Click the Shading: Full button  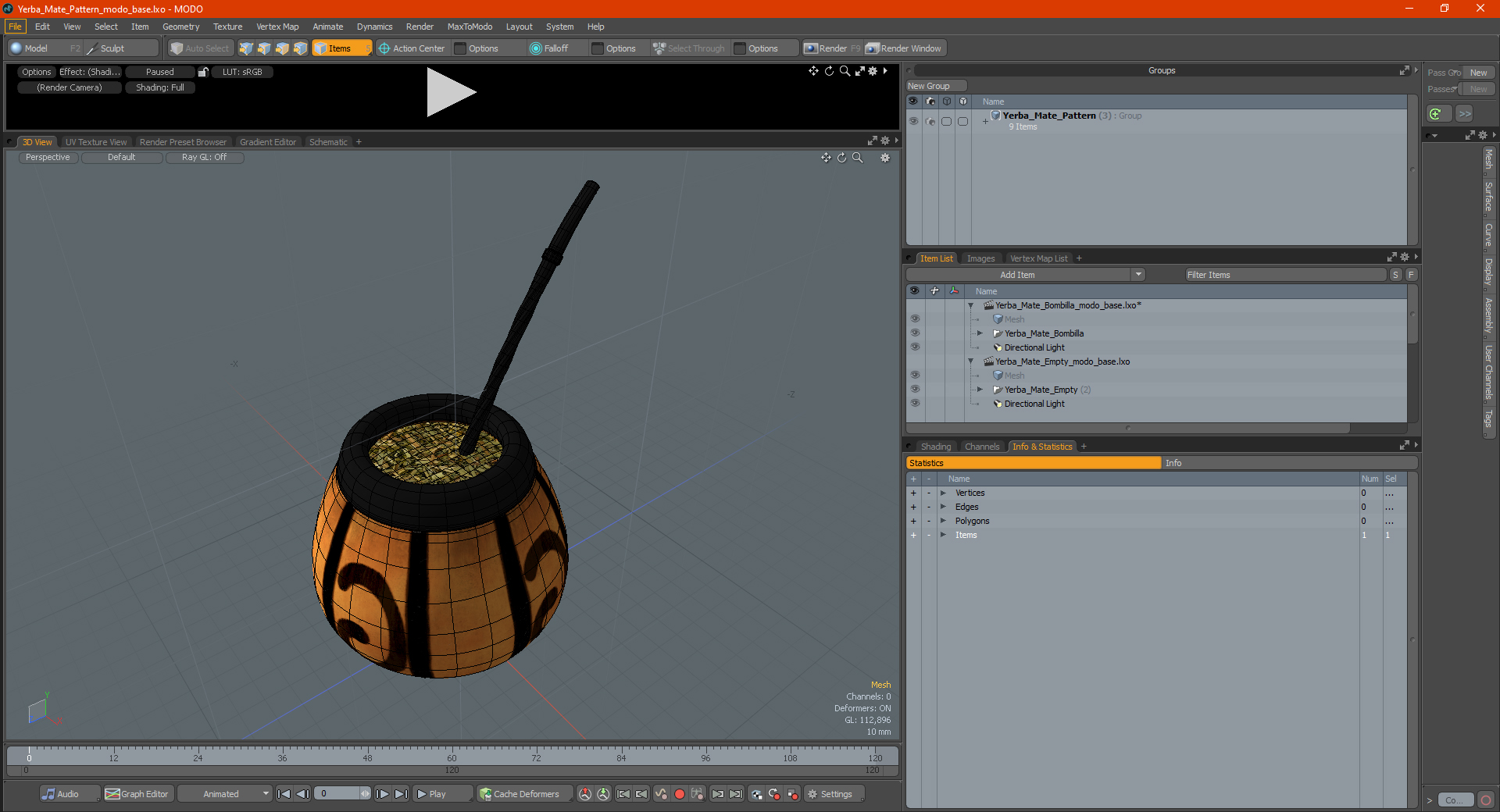160,87
